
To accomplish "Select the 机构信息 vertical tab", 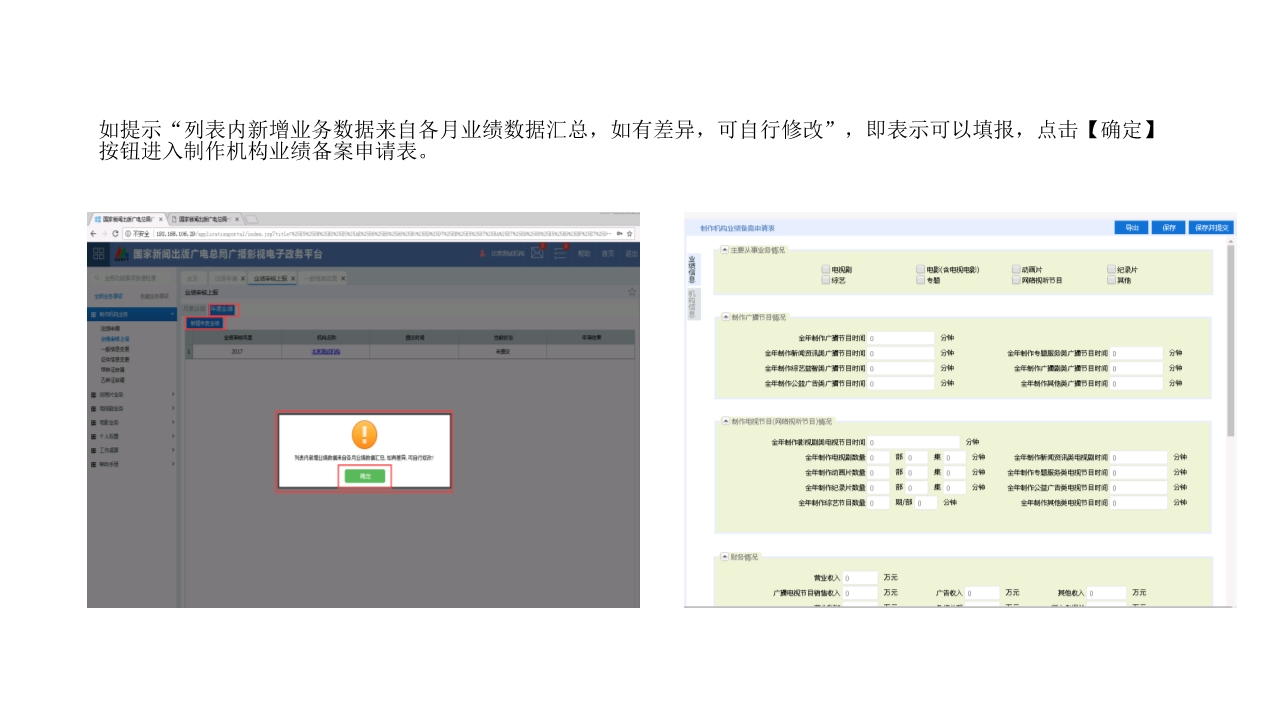I will (691, 304).
